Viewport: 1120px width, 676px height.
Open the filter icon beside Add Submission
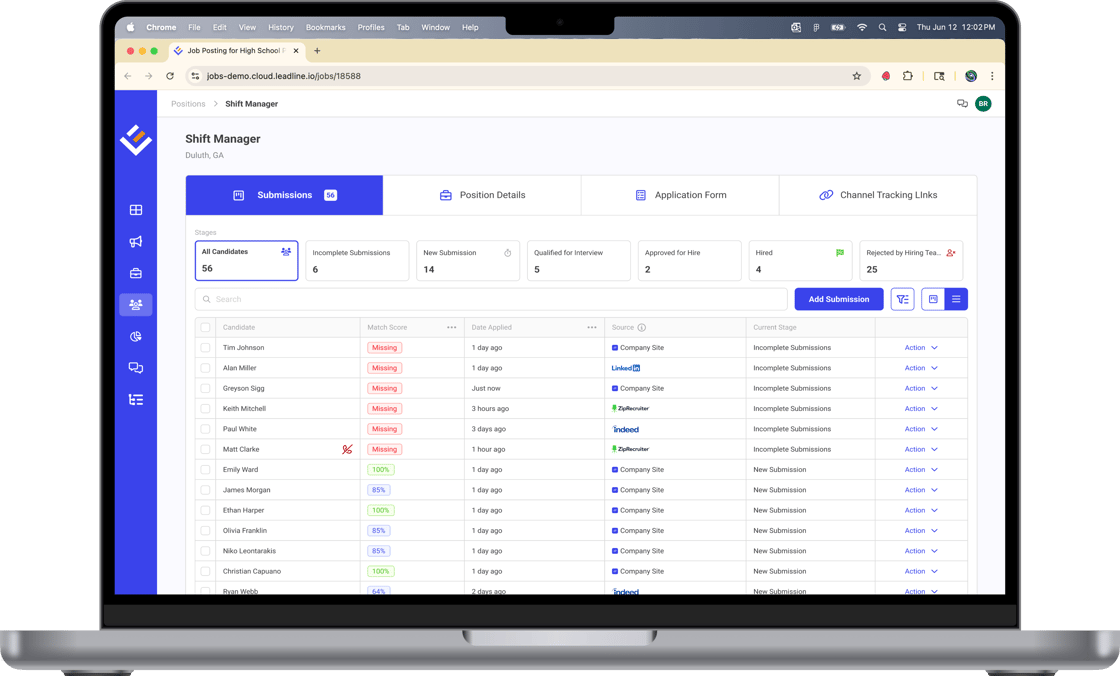coord(903,299)
